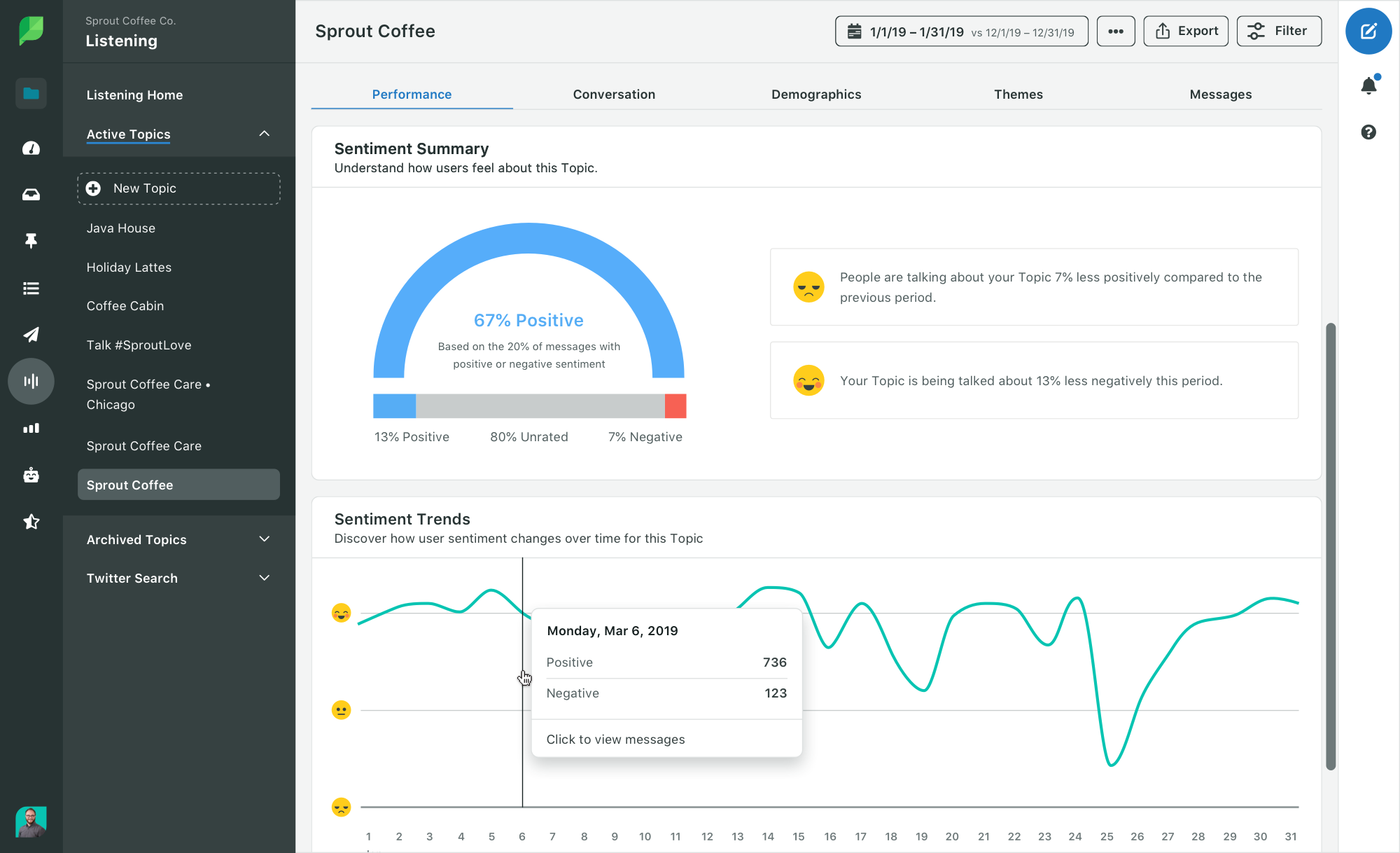The image size is (1400, 853).
Task: Open Listening waveform icon in sidebar
Action: coord(31,381)
